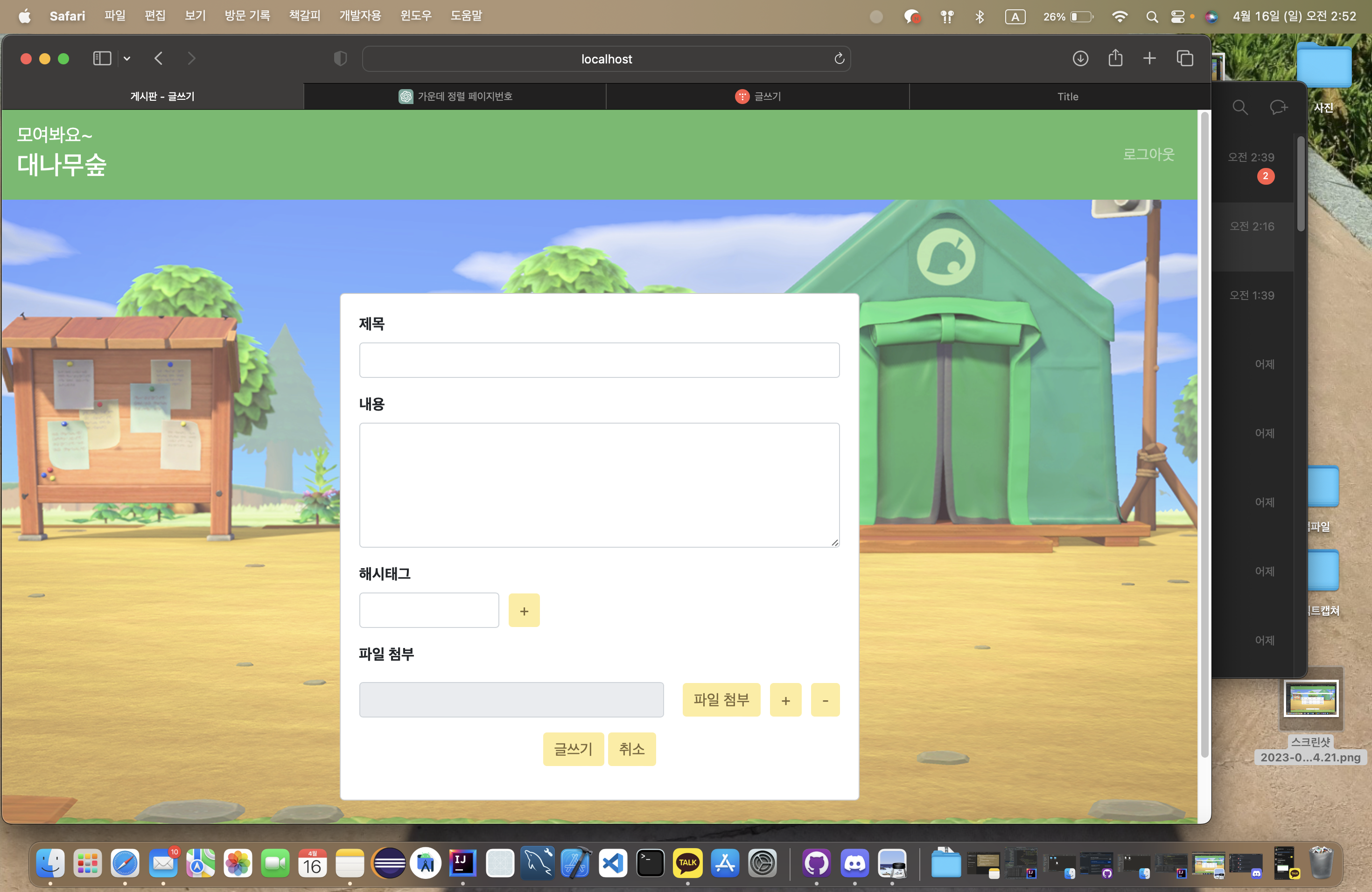Add a hashtag with the + button
Image resolution: width=1372 pixels, height=892 pixels.
click(524, 610)
